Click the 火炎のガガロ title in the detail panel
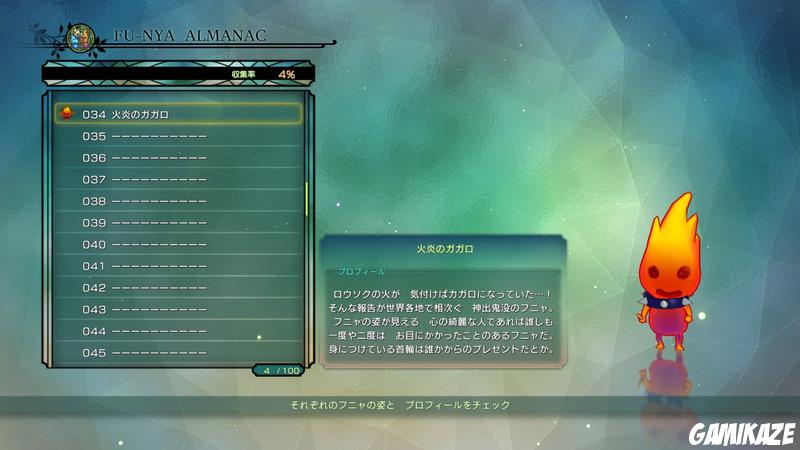 [444, 249]
